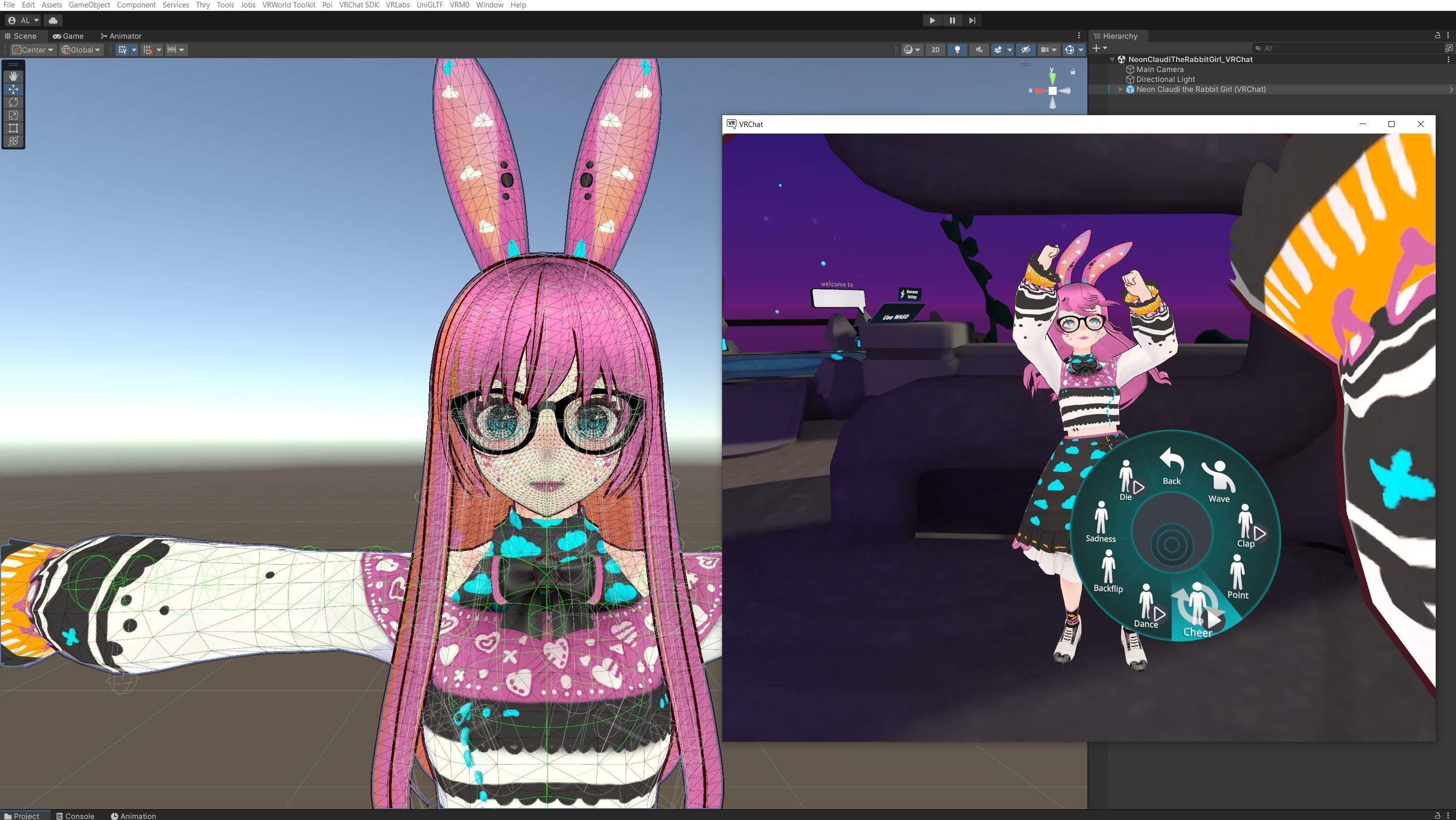Toggle grid visibility Y-axis button
The image size is (1456, 820).
click(x=123, y=50)
